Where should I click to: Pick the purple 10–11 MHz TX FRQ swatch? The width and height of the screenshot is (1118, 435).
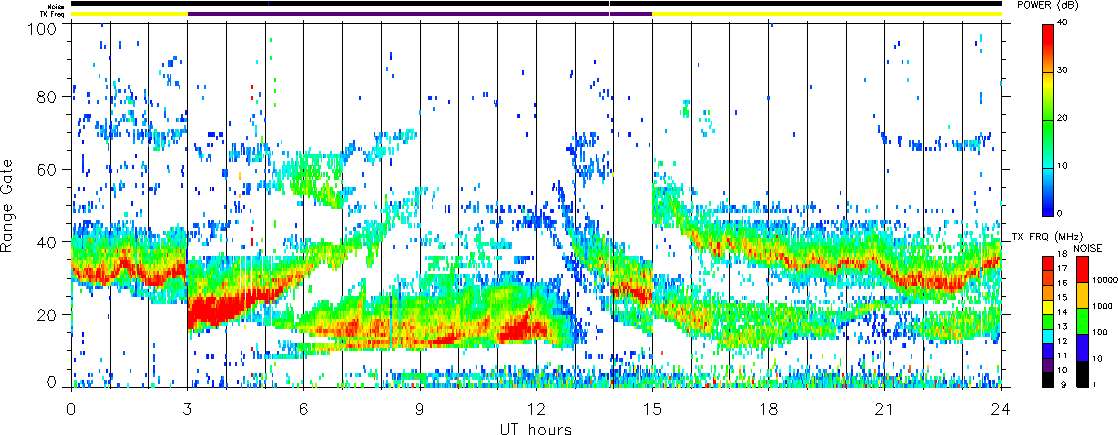tap(1047, 364)
